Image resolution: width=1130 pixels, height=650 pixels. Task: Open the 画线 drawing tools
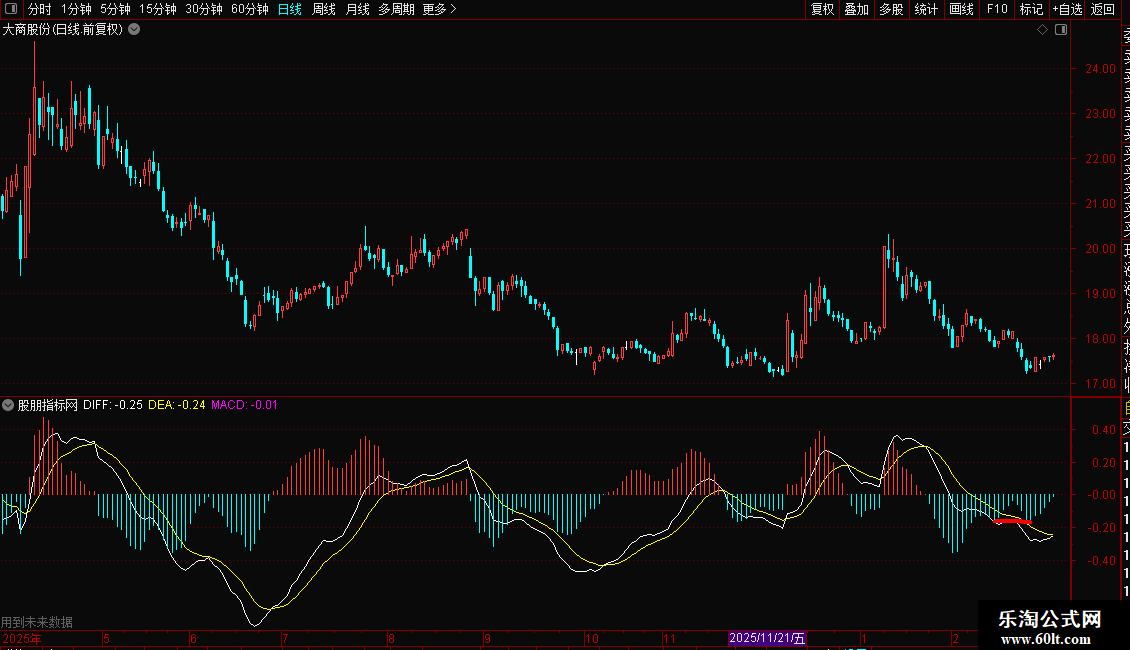click(961, 9)
